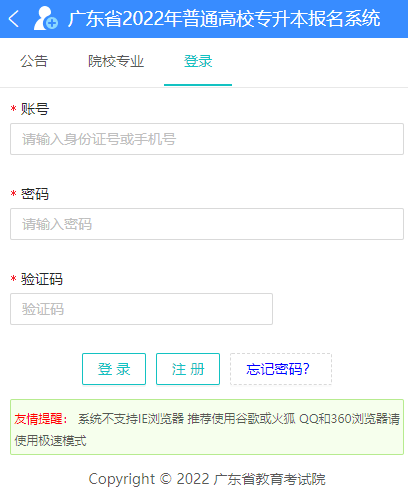
Task: Open registration via the 注 册 button
Action: pos(188,369)
